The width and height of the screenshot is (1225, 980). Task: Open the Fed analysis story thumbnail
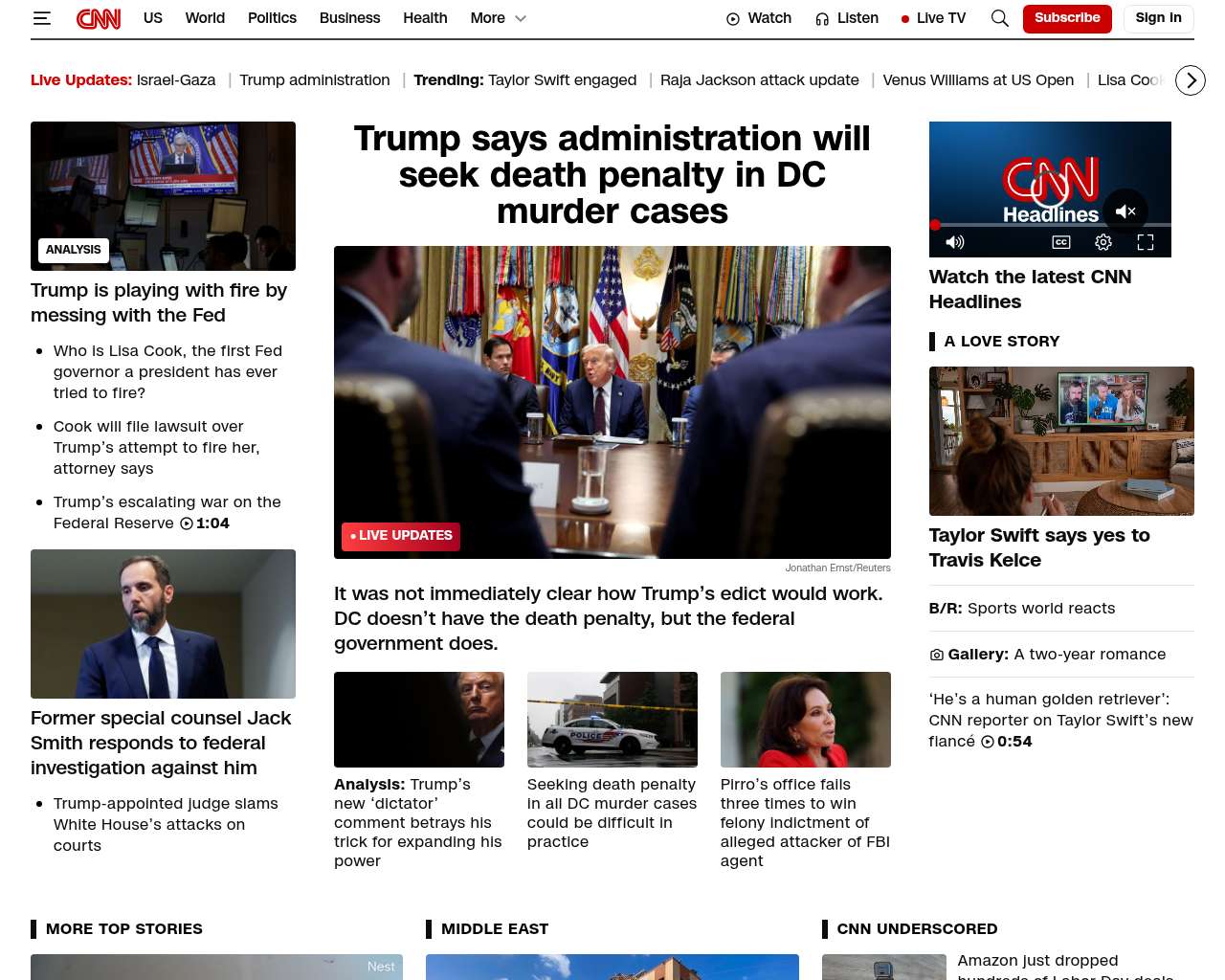(x=163, y=196)
